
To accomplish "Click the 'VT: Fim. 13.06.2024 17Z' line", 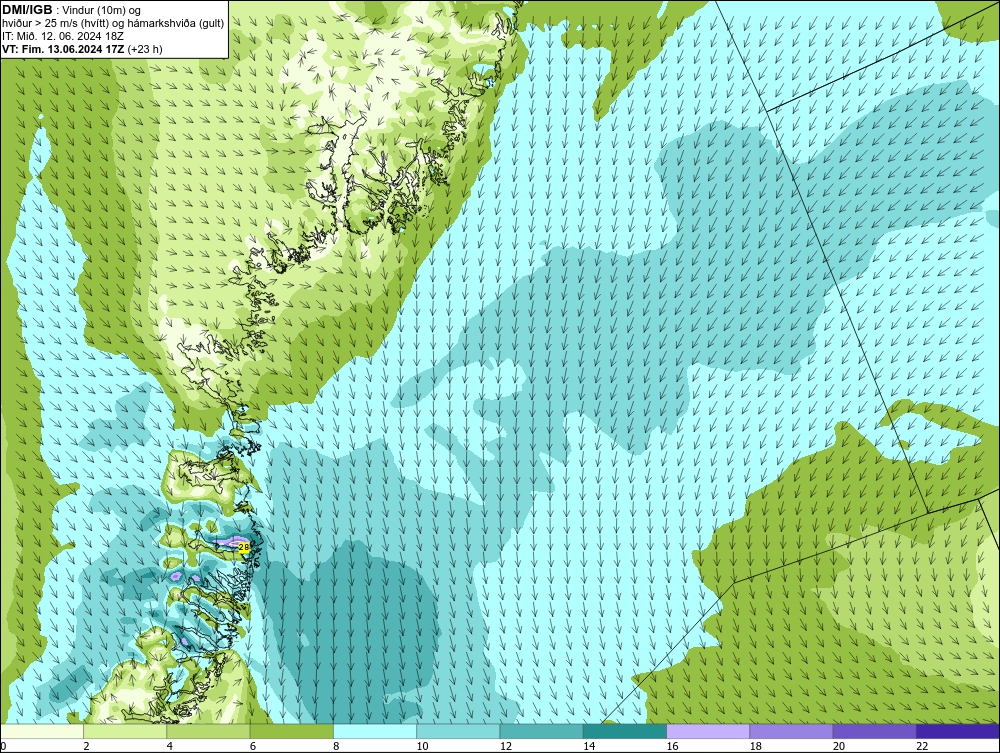I will [x=63, y=49].
